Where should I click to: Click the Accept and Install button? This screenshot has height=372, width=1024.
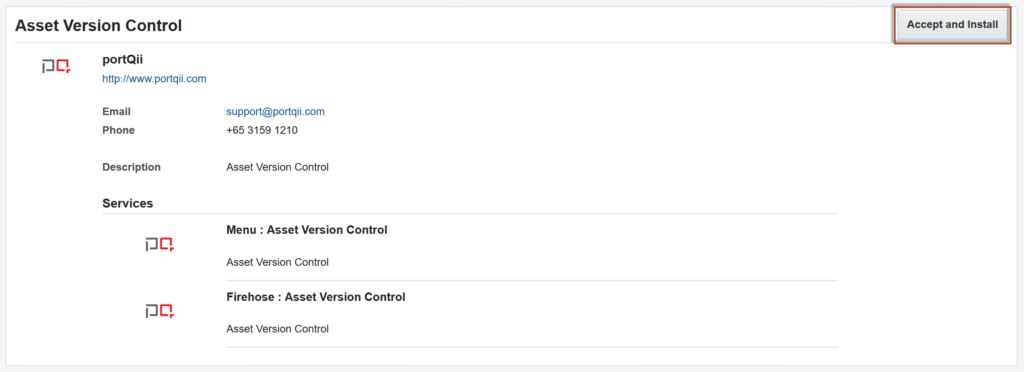[x=952, y=25]
